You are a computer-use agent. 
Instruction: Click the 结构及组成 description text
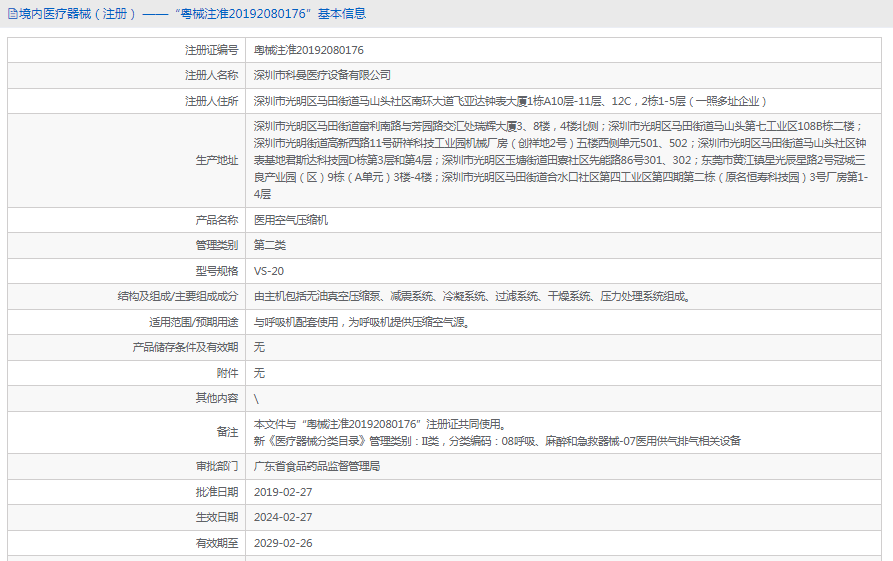point(472,297)
